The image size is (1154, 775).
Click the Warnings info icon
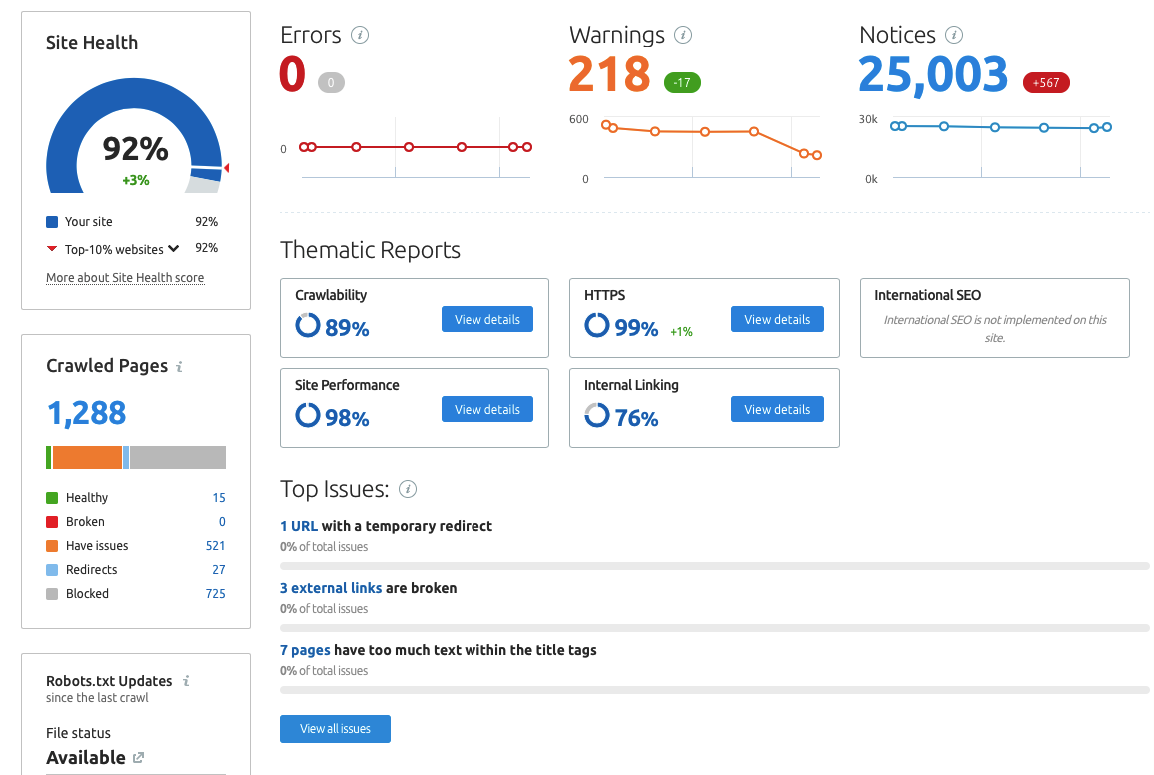pos(683,34)
